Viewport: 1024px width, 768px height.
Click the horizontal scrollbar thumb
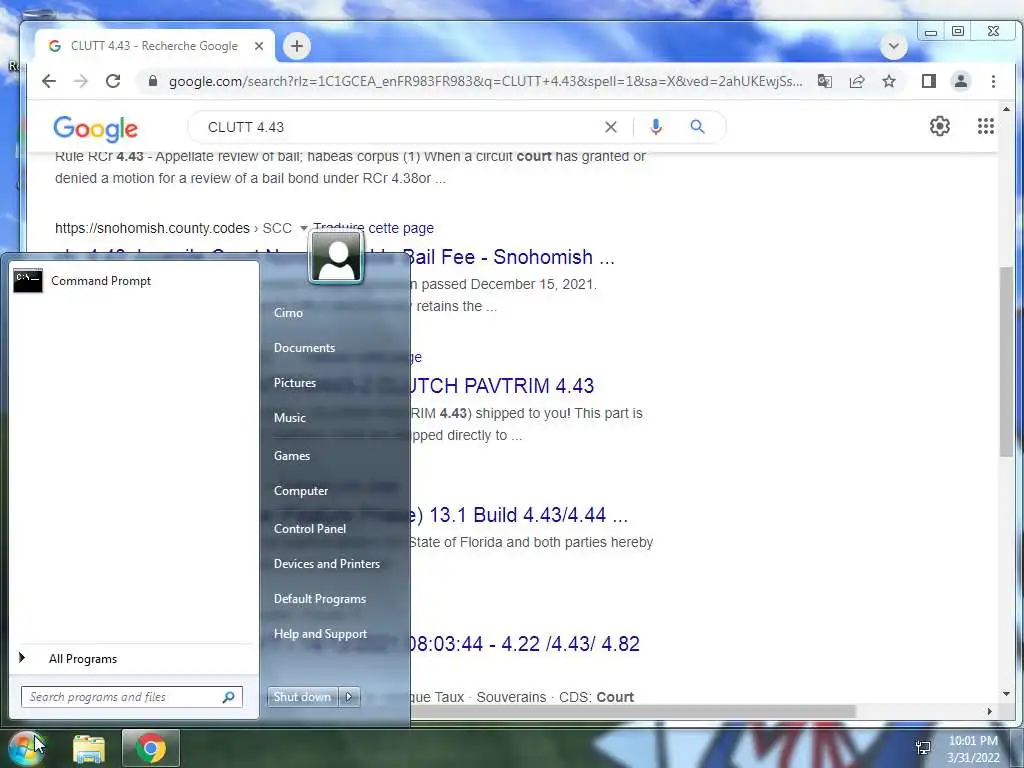632,711
